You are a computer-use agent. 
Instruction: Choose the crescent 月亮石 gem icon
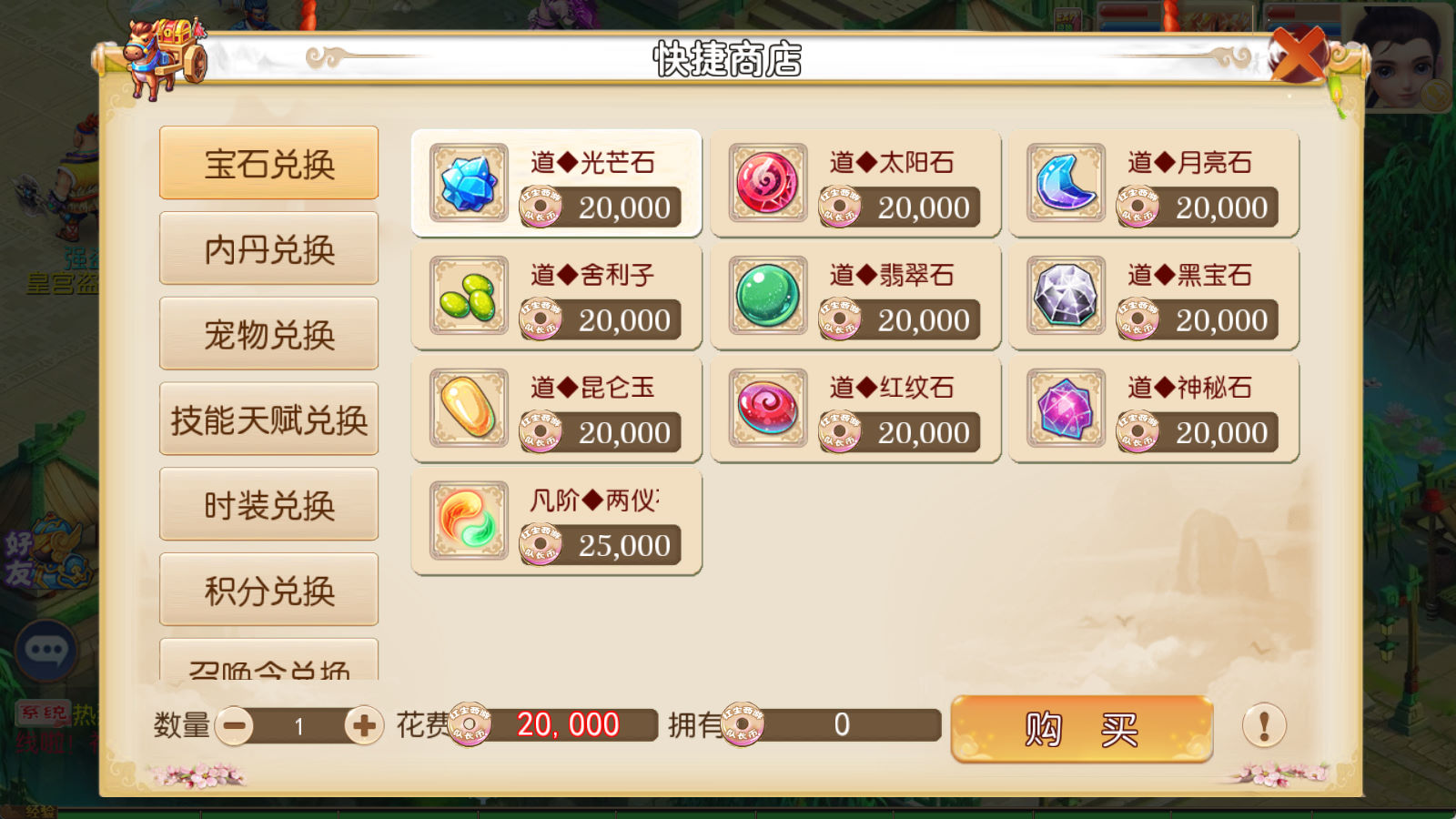coord(1066,183)
